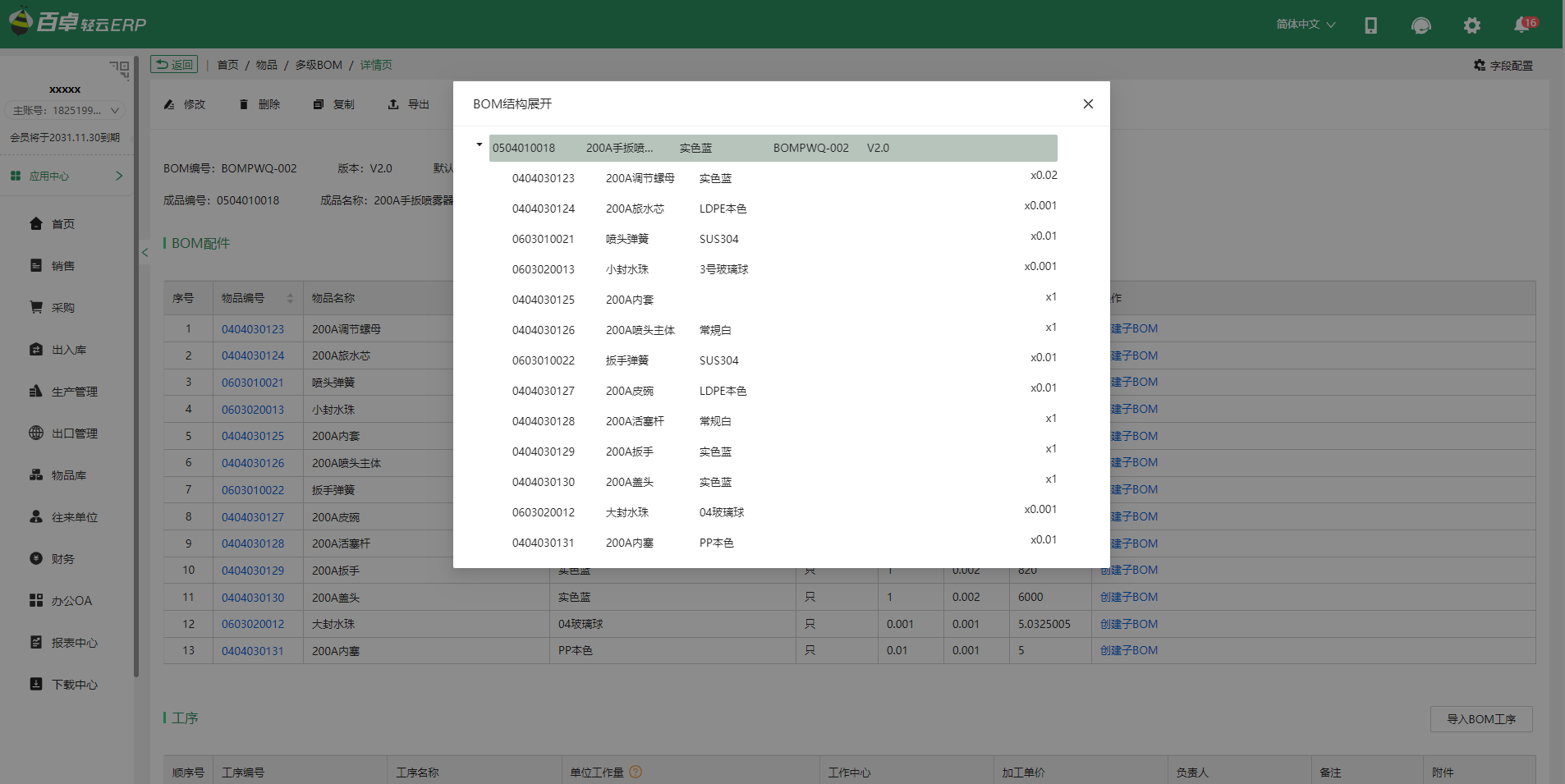The height and width of the screenshot is (784, 1565).
Task: Click the 百卓轻云ERP logo
Action: (x=77, y=22)
